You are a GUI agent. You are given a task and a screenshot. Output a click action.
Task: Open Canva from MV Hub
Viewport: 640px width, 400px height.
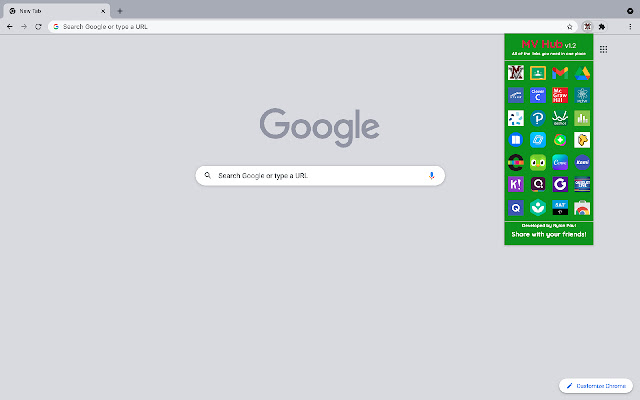[560, 162]
